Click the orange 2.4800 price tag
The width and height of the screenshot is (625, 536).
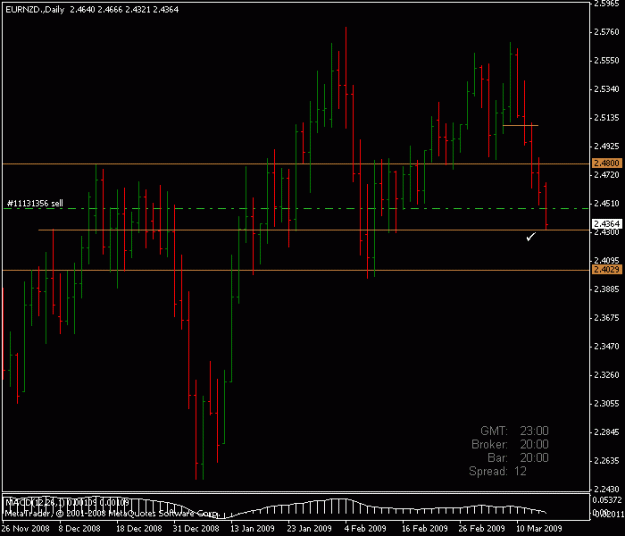tap(607, 163)
